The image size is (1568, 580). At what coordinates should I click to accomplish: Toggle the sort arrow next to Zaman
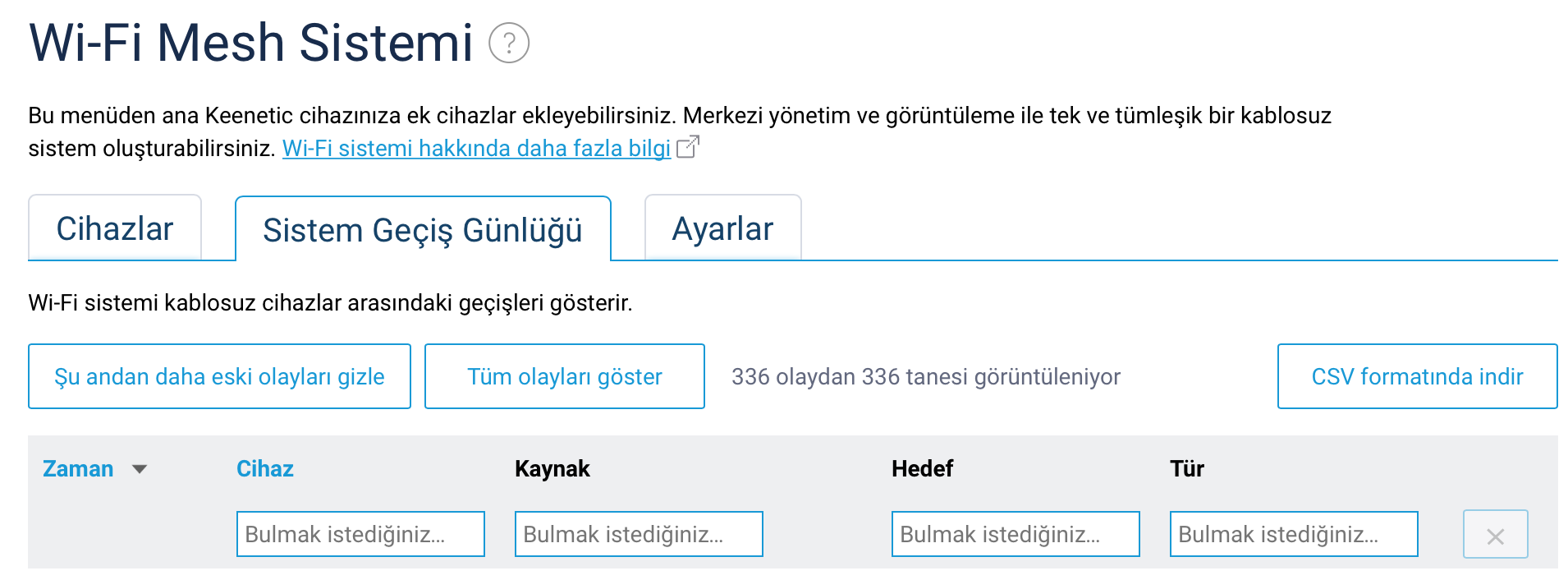140,469
